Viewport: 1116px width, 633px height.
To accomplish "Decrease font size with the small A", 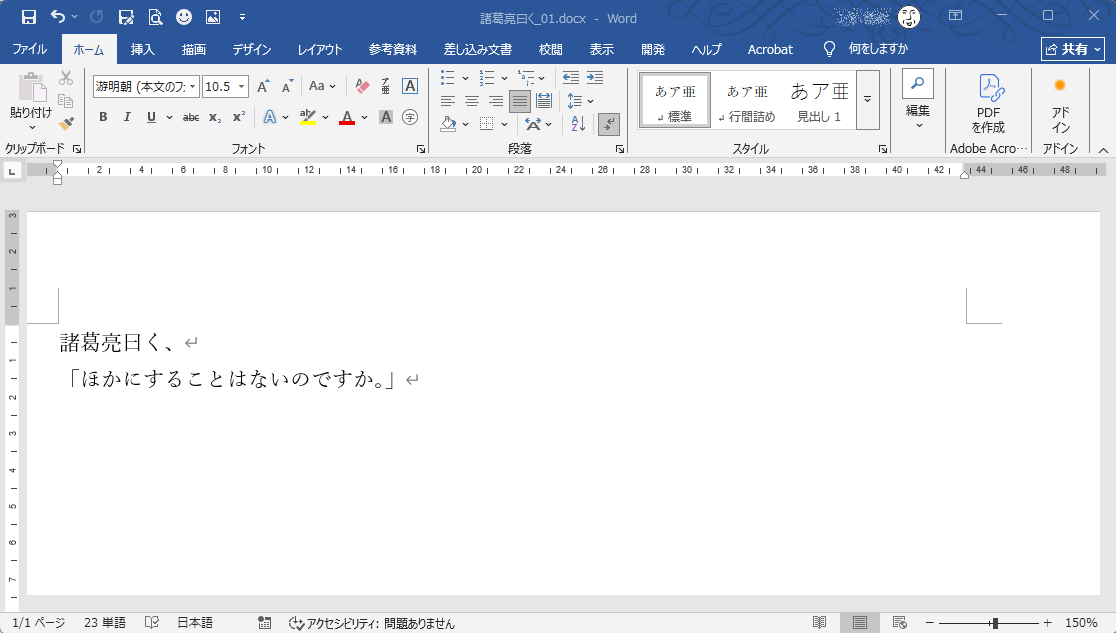I will click(x=288, y=86).
